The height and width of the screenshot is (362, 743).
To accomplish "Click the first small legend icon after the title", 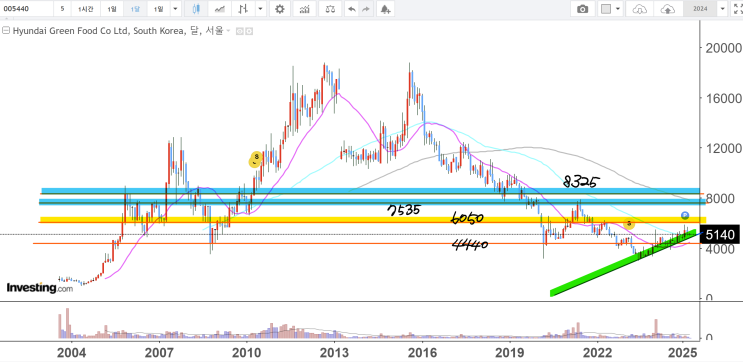I will tap(239, 31).
